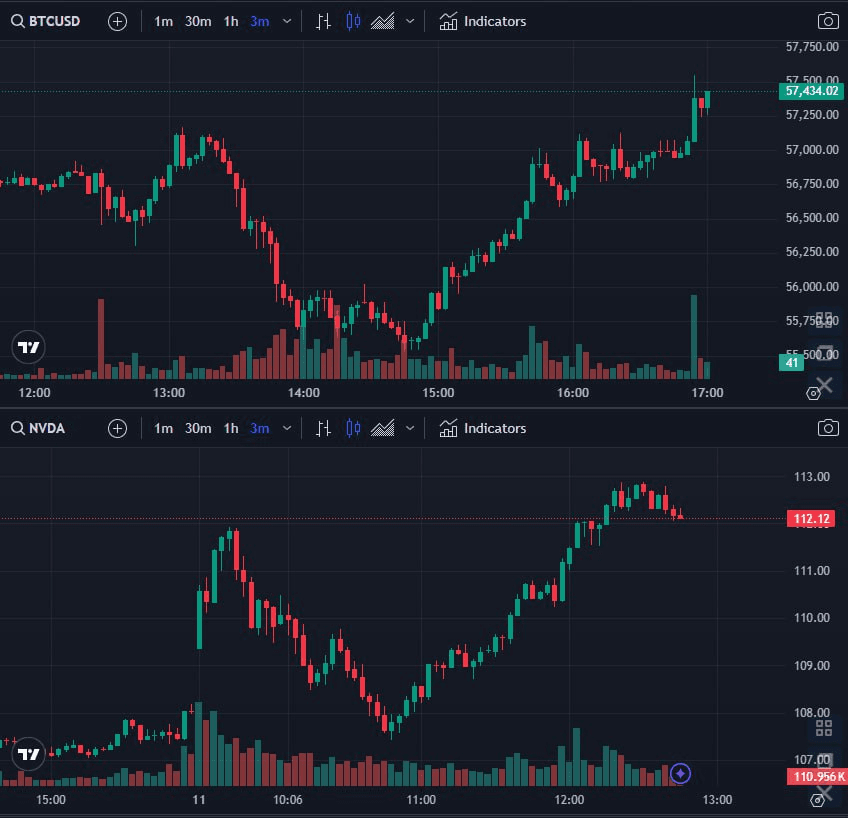Expand the interval dropdown on the NVDA chart
848x818 pixels.
[x=287, y=429]
